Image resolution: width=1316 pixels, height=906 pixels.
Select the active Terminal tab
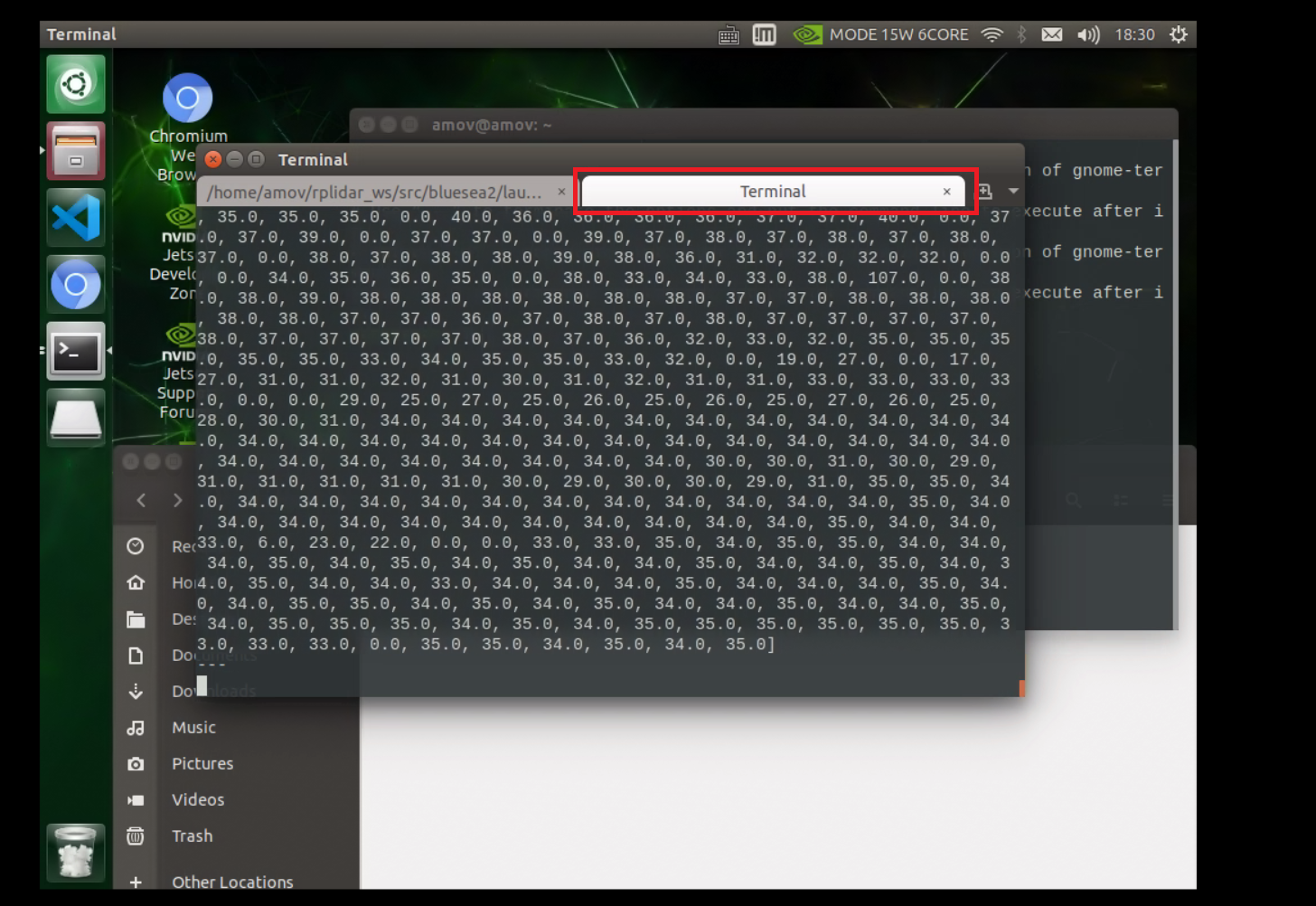[773, 192]
